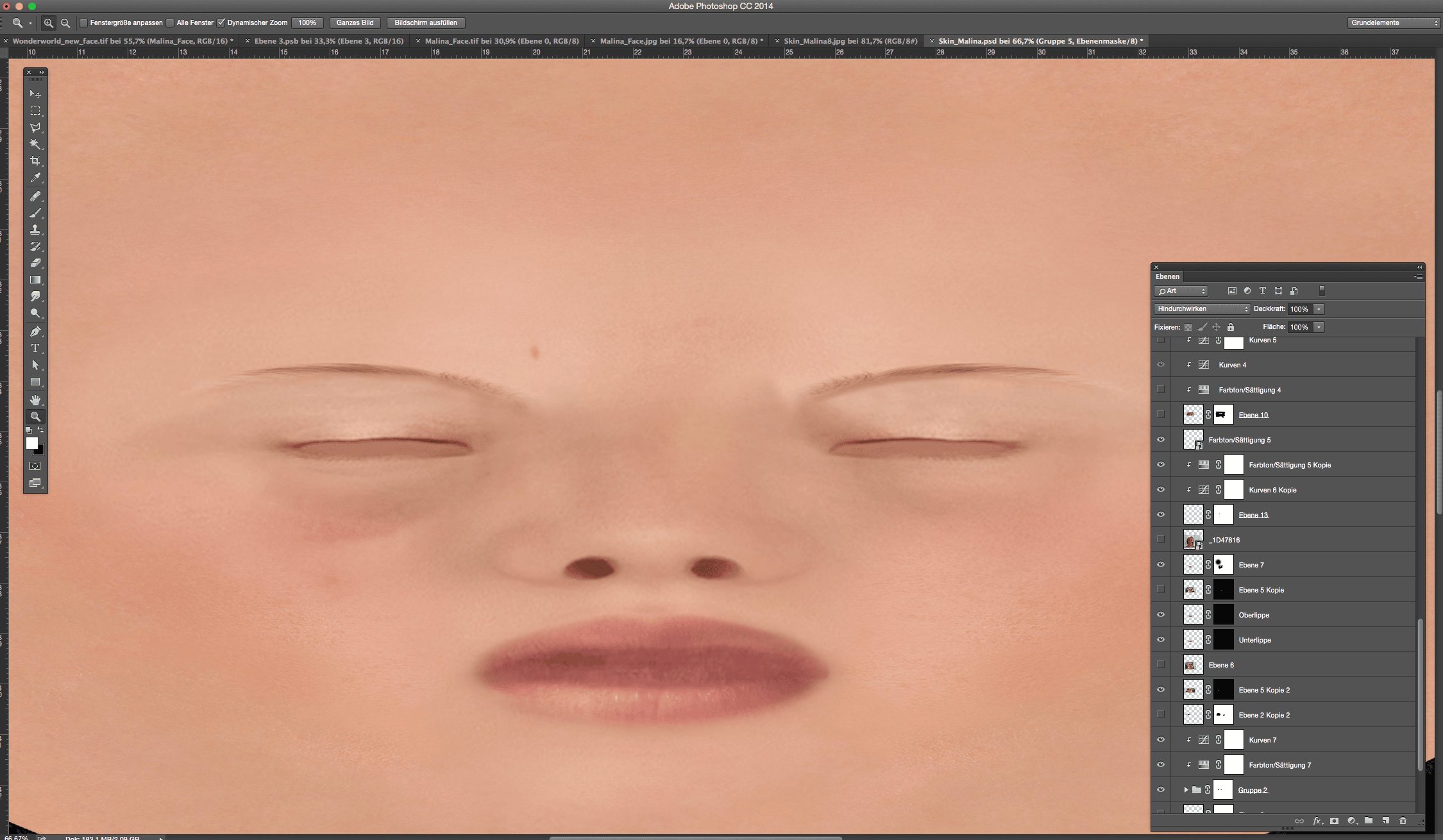Open the Art filter type dropdown
1443x840 pixels.
tap(1181, 291)
